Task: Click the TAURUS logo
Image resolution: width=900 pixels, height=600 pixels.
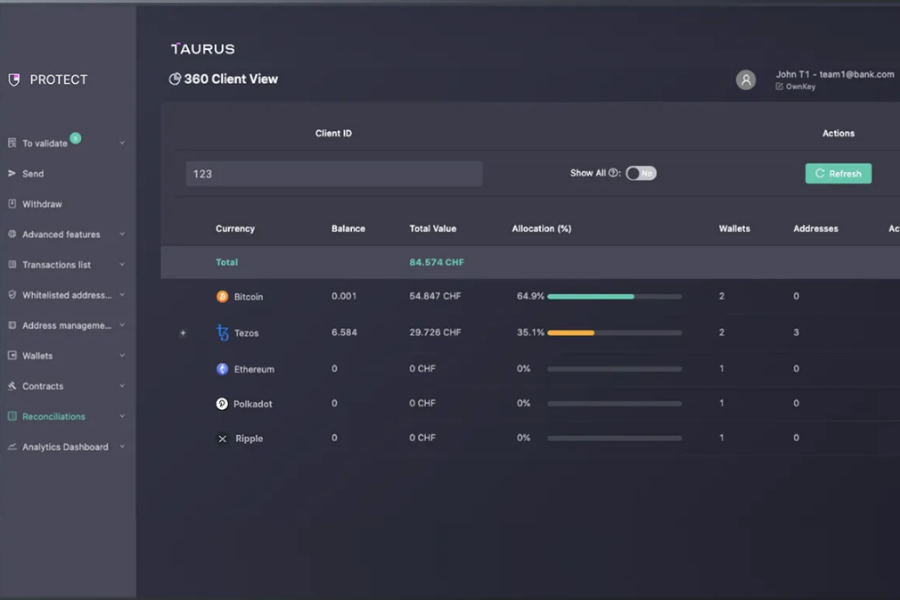Action: tap(203, 49)
